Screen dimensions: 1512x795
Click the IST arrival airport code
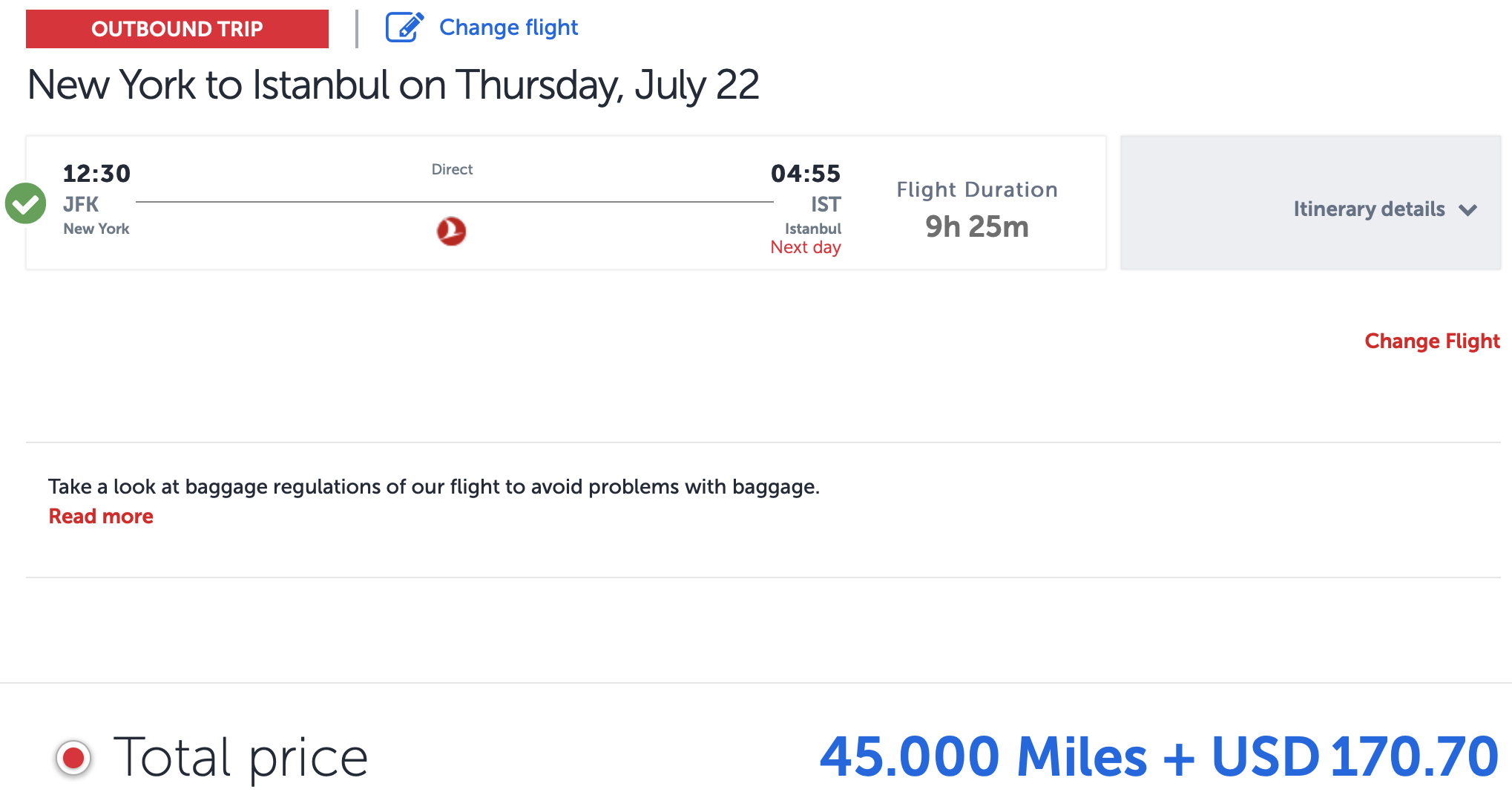pos(826,204)
